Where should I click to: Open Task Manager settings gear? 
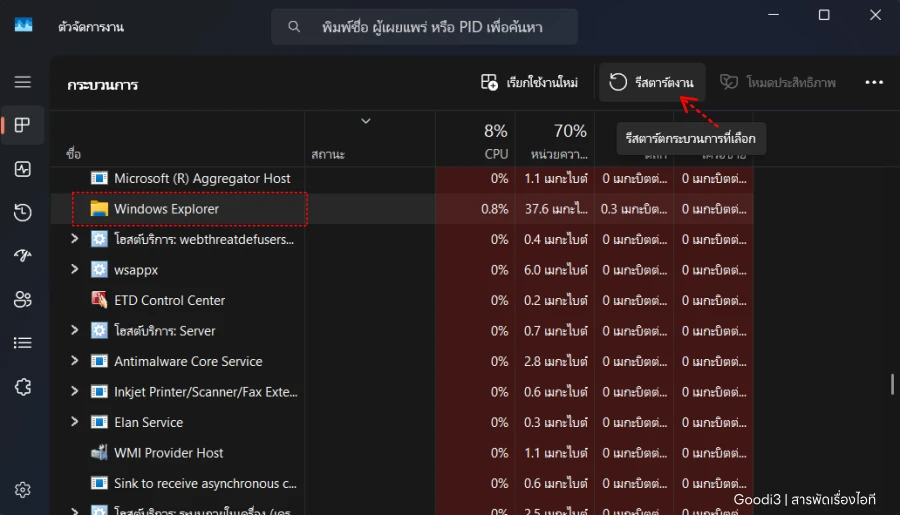pyautogui.click(x=23, y=490)
